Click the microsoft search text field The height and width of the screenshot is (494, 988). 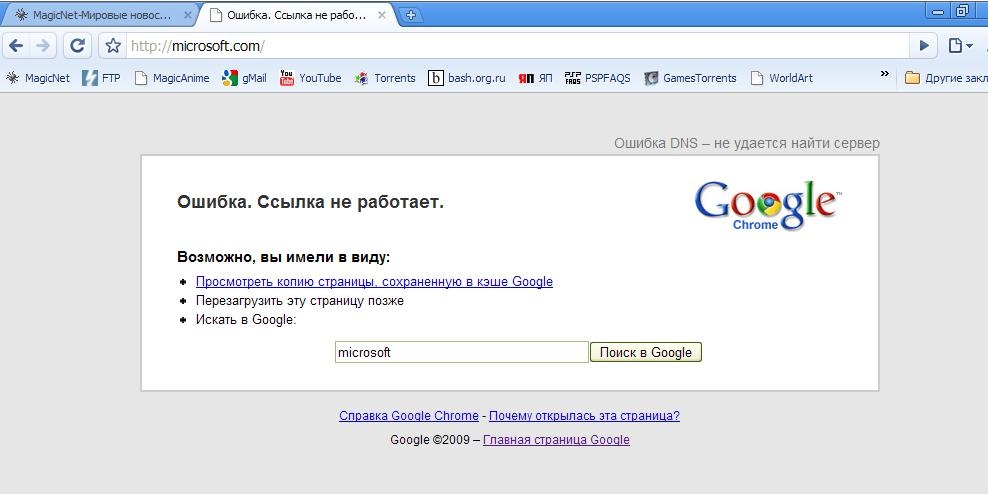click(x=461, y=352)
